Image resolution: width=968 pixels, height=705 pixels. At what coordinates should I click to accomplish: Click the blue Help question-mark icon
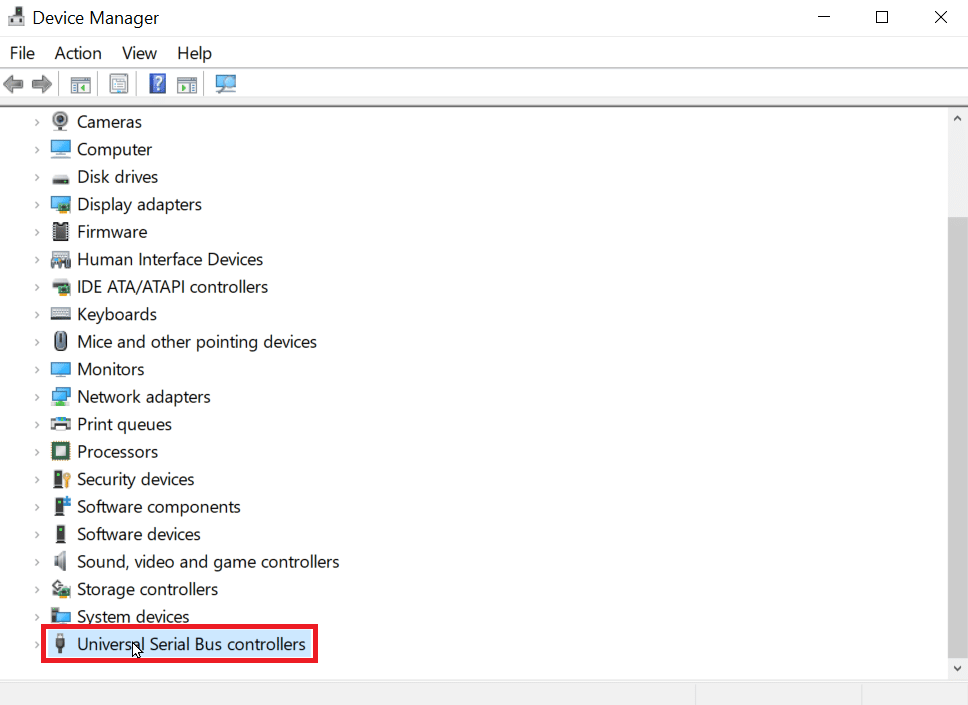tap(157, 84)
